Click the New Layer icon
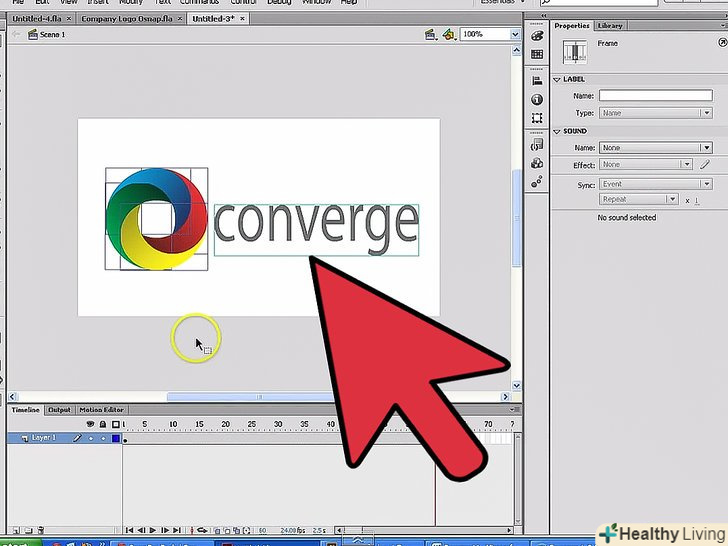728x546 pixels. point(16,530)
